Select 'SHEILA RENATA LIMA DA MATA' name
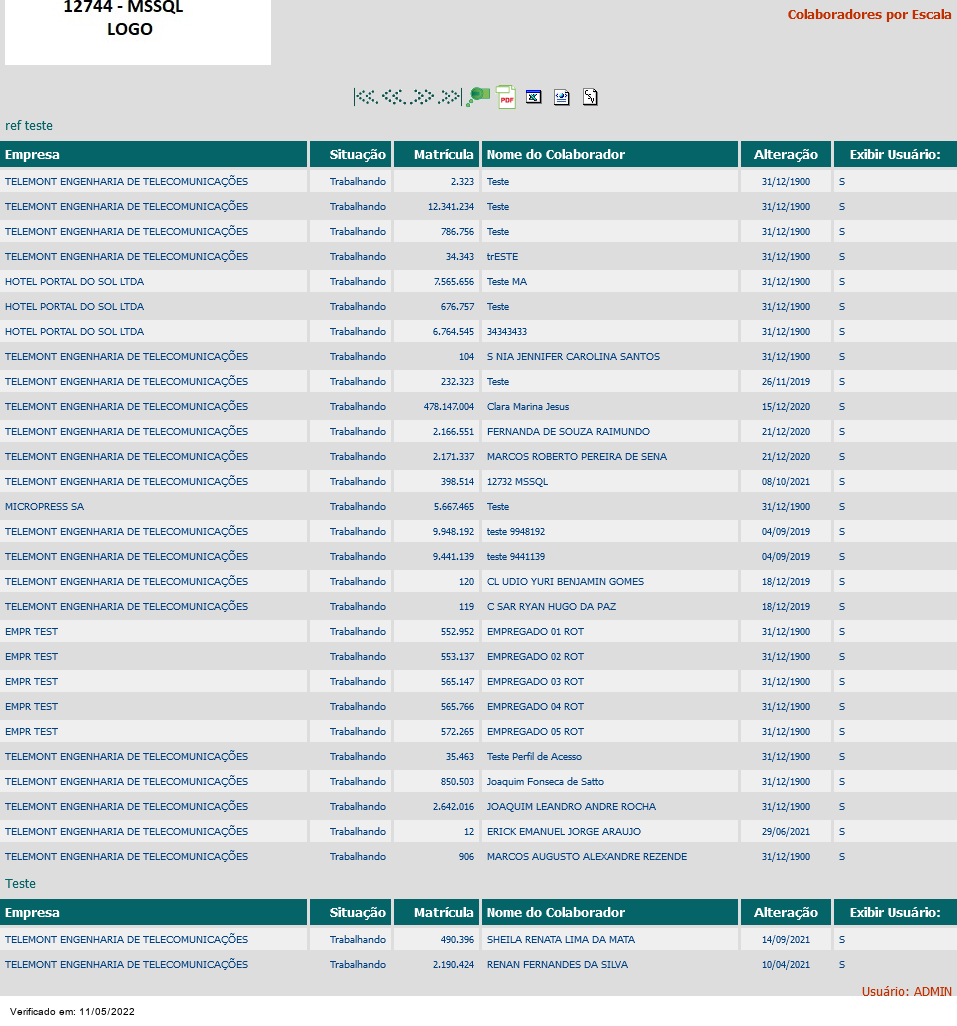The image size is (957, 1026). click(x=561, y=940)
